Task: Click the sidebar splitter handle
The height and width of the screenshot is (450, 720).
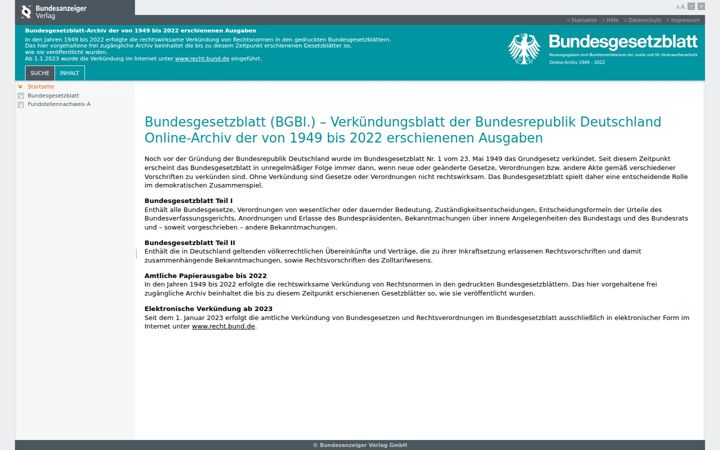Action: click(x=136, y=254)
